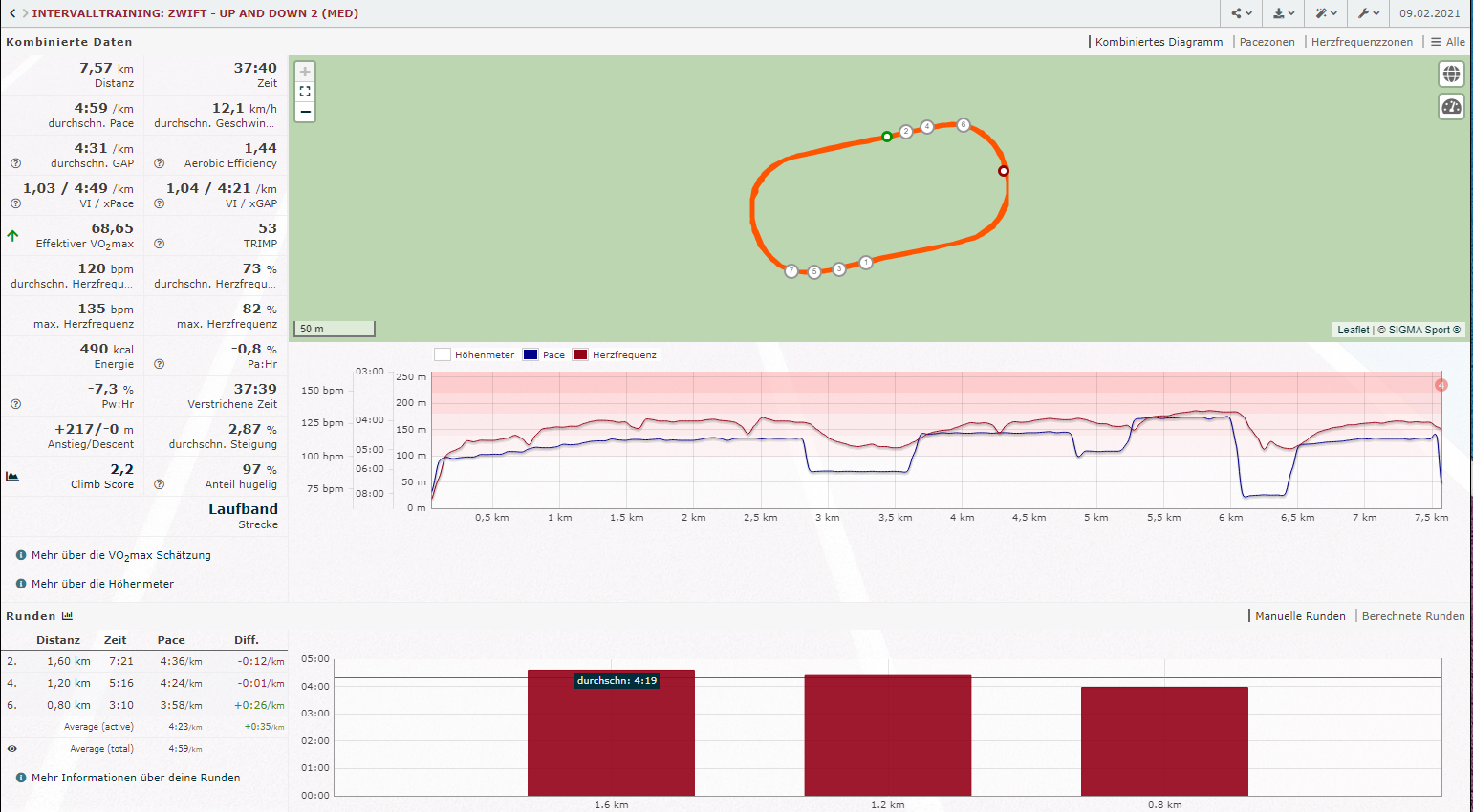Open the chart icon beside Runden
1473x812 pixels.
[68, 616]
